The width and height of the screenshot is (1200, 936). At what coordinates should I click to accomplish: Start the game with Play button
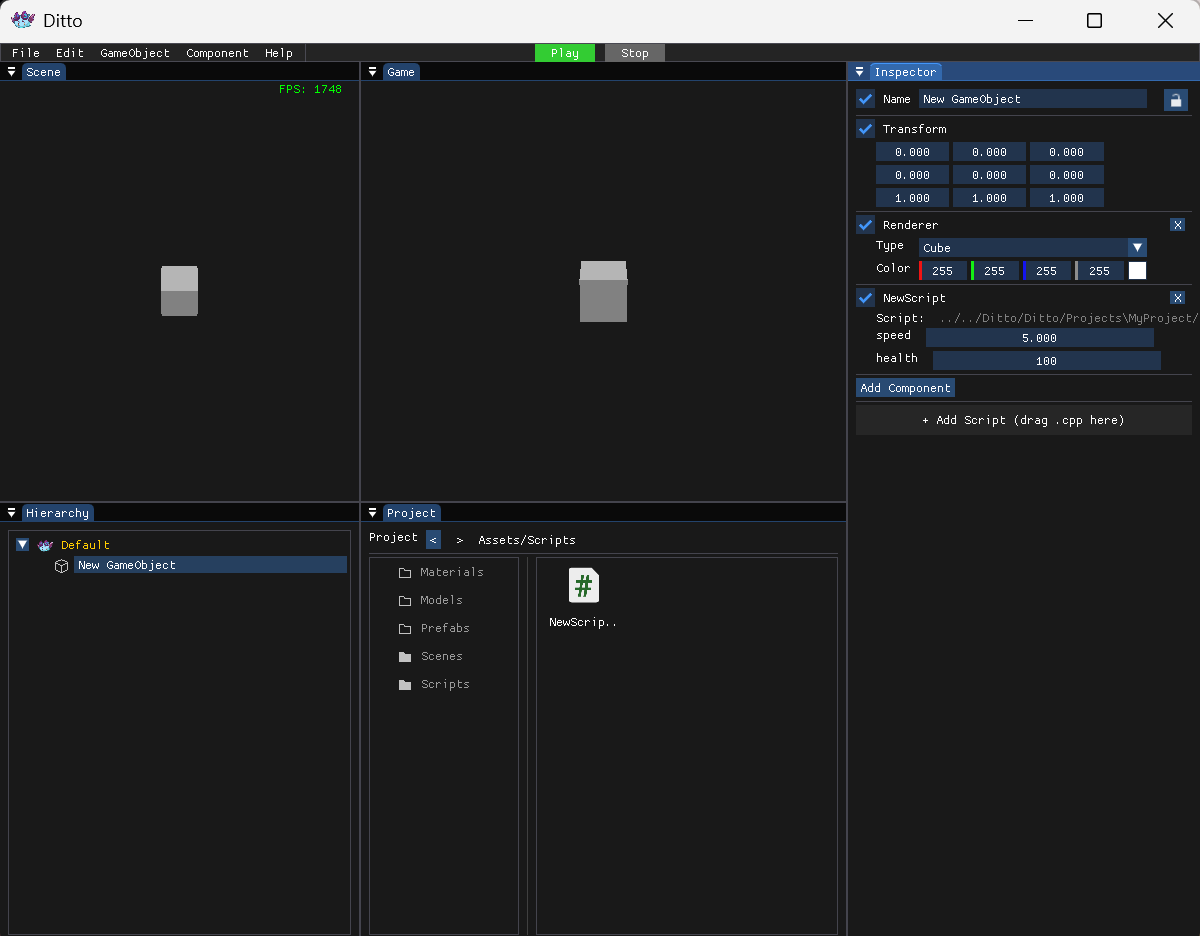565,53
